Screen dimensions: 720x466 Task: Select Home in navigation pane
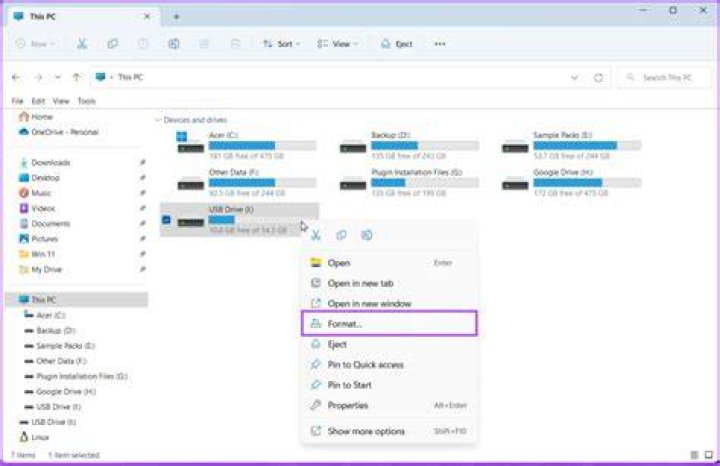pyautogui.click(x=36, y=117)
